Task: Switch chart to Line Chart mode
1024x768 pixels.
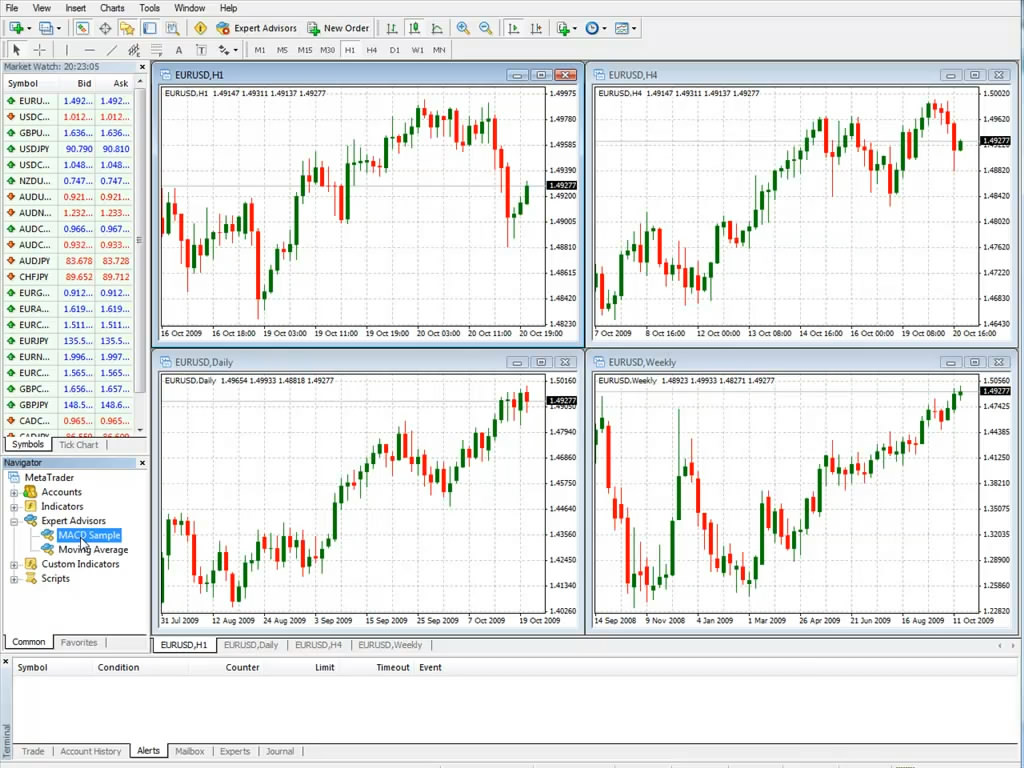Action: [x=437, y=28]
